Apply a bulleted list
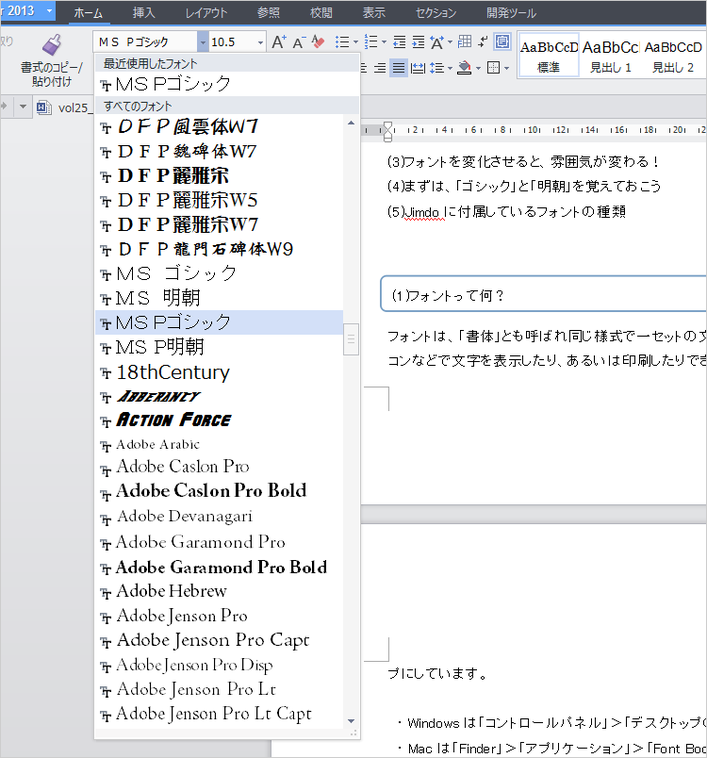The image size is (707, 758). pos(342,42)
